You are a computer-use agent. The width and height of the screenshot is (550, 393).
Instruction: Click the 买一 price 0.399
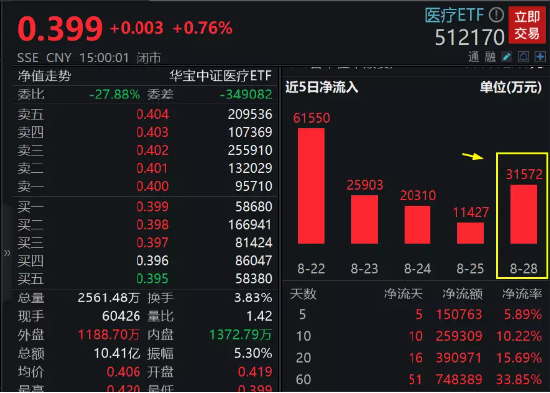pyautogui.click(x=153, y=207)
